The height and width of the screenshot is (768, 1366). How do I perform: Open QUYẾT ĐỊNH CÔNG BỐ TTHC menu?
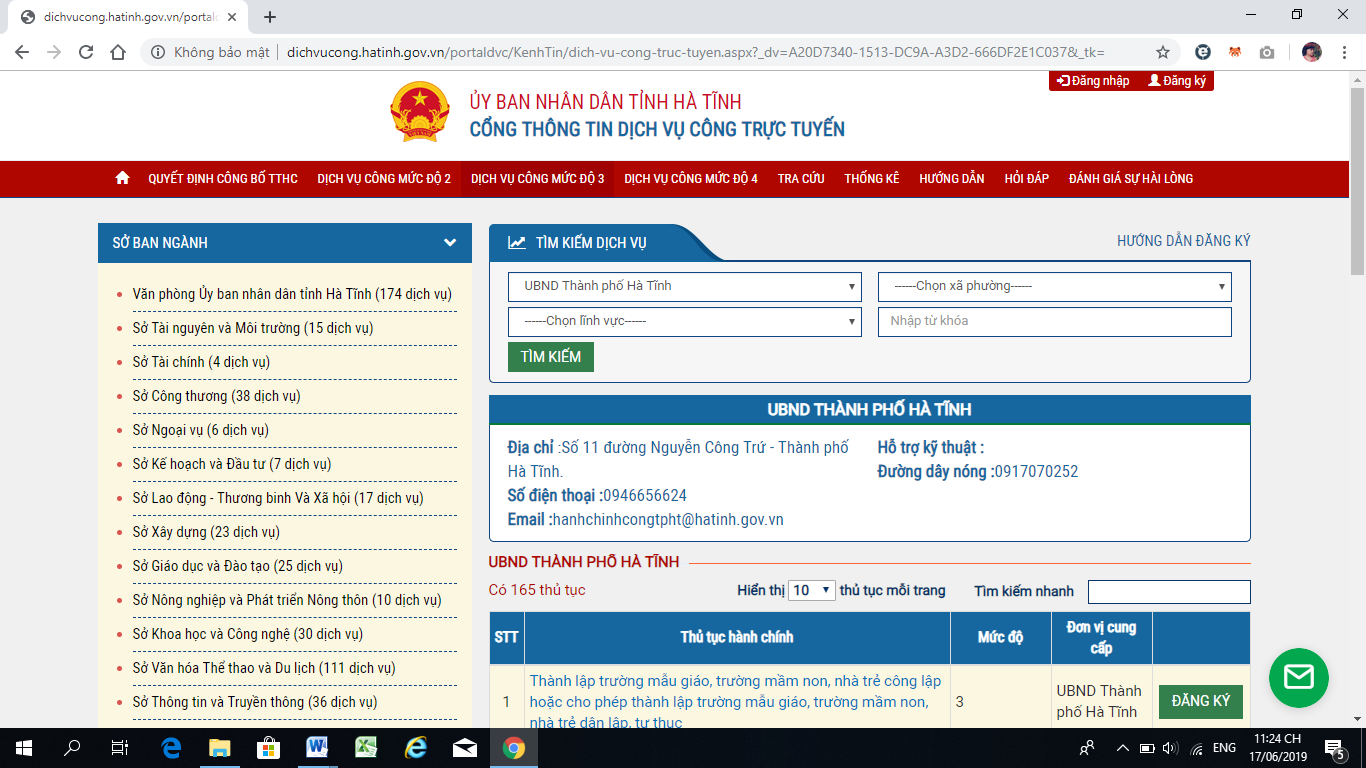pyautogui.click(x=223, y=178)
